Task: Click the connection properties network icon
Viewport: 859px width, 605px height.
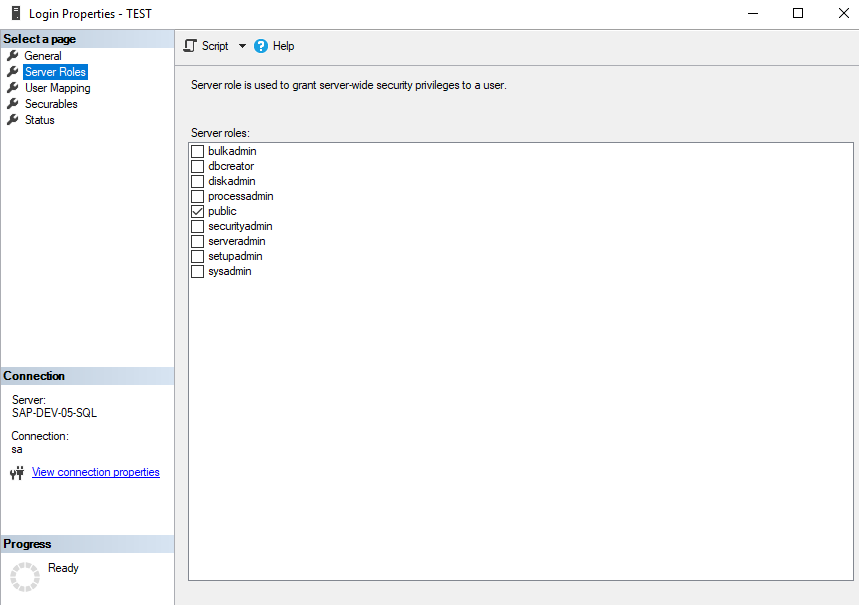Action: (16, 473)
